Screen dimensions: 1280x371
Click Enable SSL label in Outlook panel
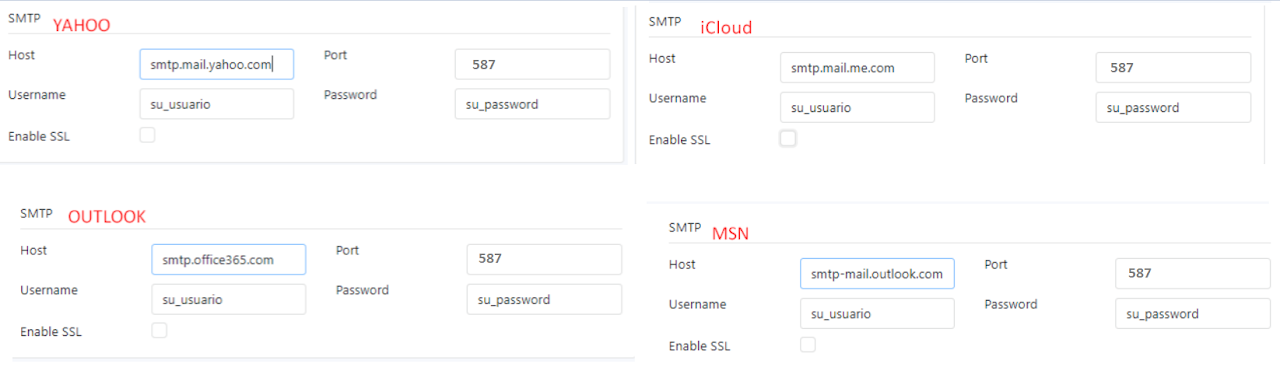click(51, 331)
